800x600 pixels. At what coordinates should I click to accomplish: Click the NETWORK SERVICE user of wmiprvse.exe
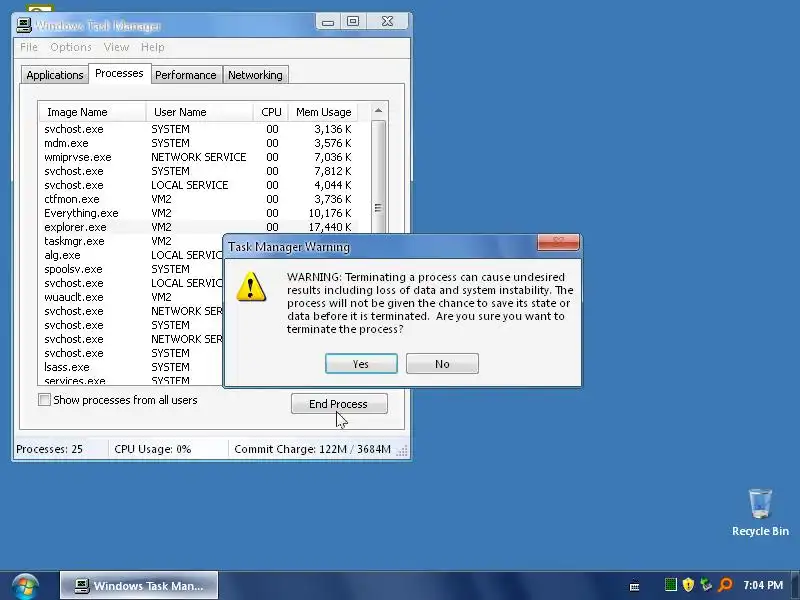coord(198,157)
